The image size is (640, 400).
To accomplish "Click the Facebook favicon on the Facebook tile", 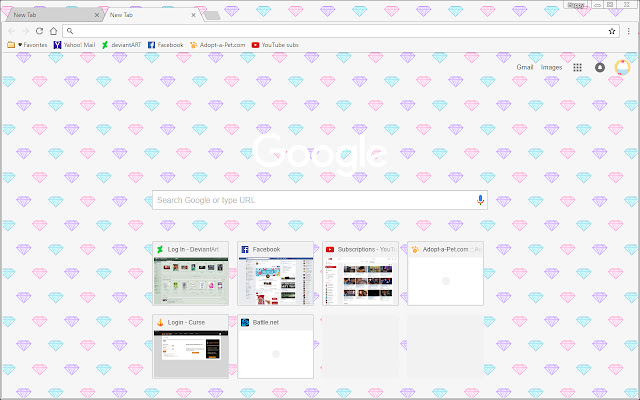I will (x=245, y=249).
